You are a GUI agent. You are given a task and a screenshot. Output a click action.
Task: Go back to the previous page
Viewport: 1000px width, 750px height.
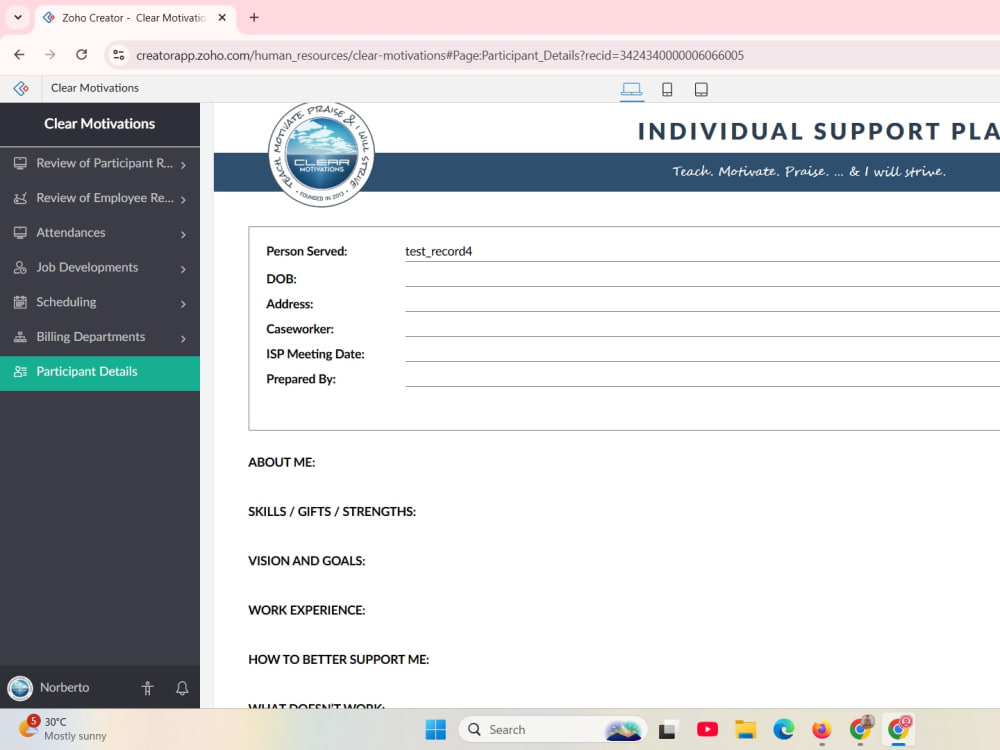click(x=19, y=55)
